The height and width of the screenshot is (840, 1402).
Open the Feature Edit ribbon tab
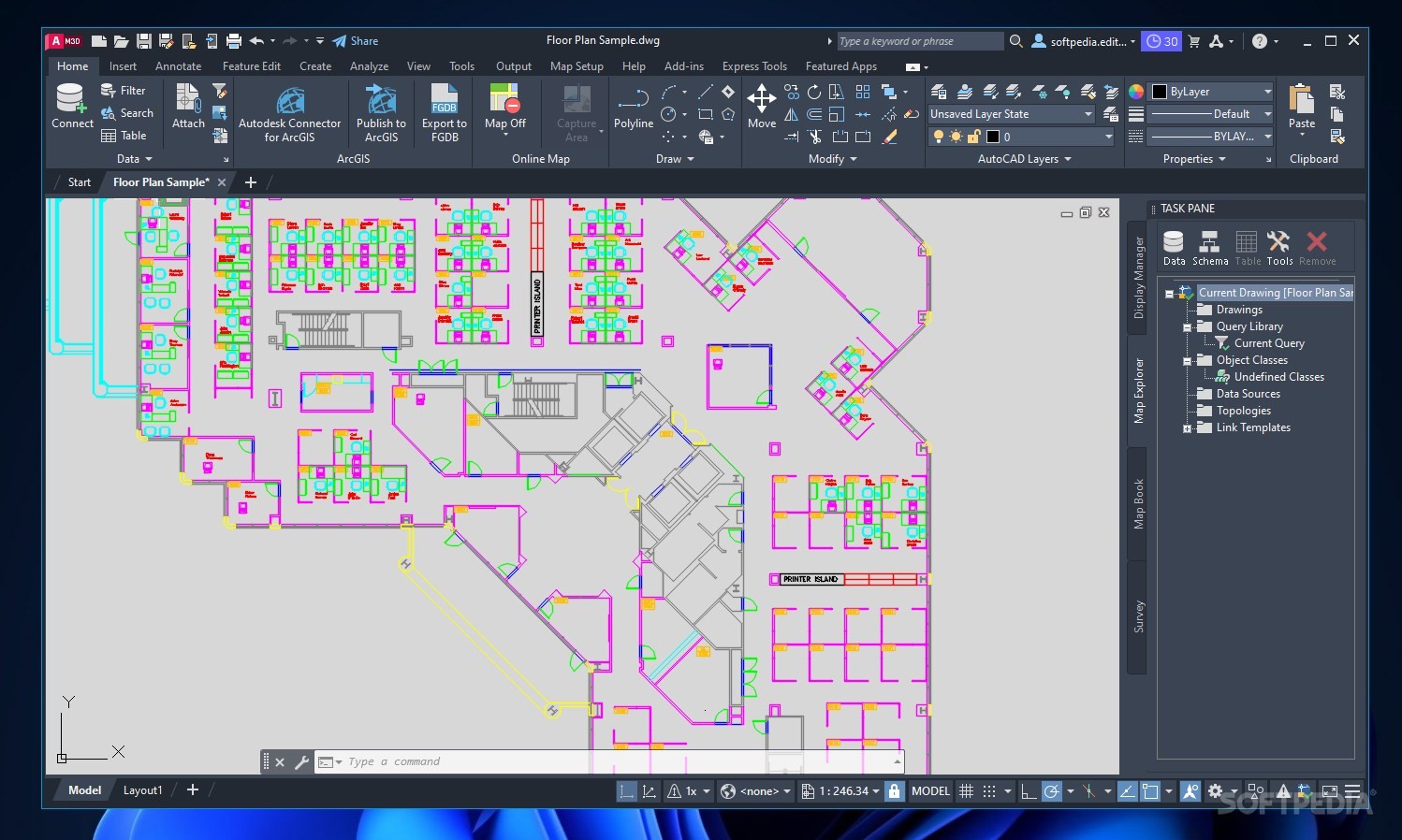pos(251,66)
